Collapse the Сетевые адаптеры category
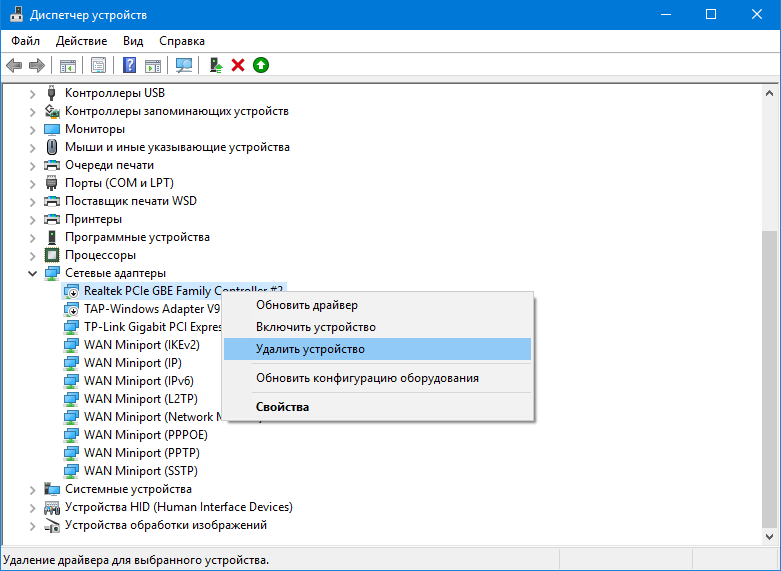The image size is (781, 571). (x=33, y=273)
